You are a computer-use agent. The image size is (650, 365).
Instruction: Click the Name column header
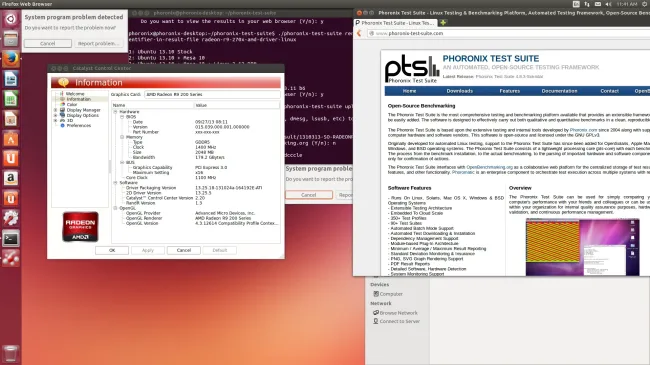(x=153, y=105)
